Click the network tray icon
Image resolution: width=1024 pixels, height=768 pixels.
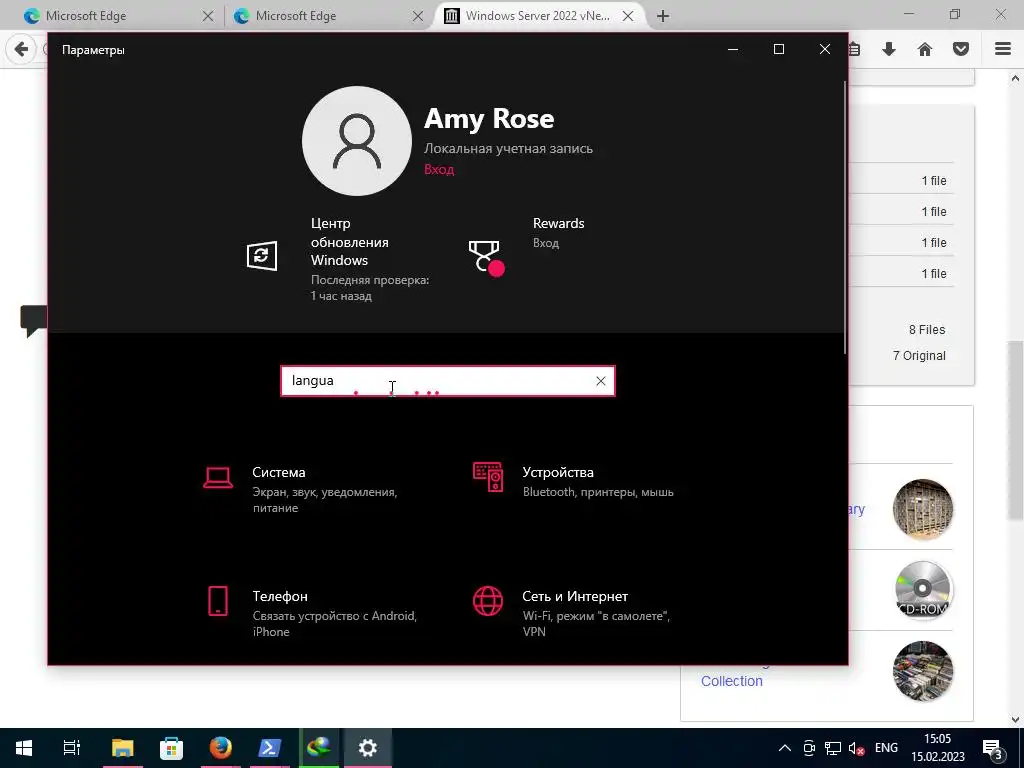[x=833, y=748]
